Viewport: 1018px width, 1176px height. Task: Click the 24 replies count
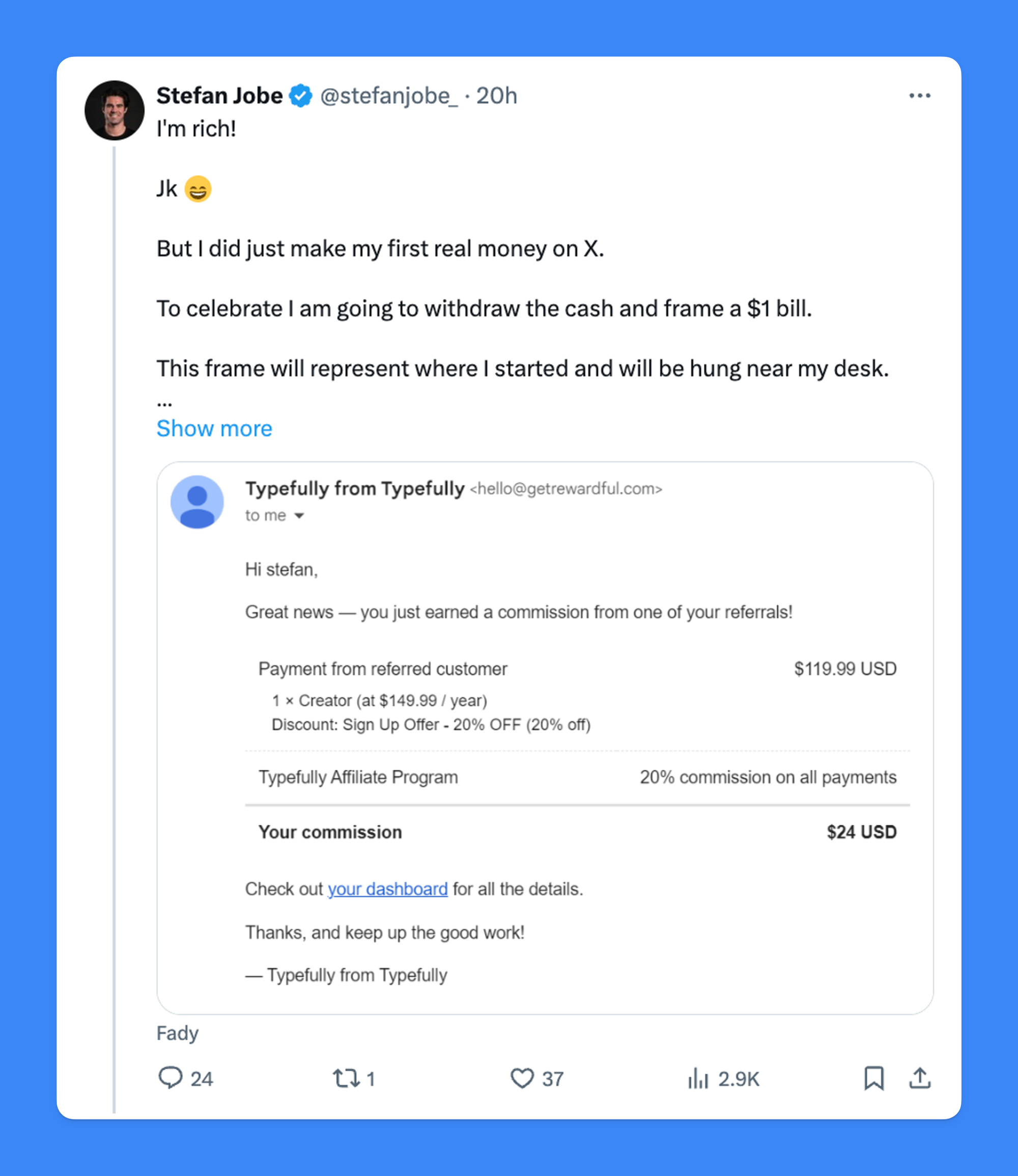point(201,1078)
